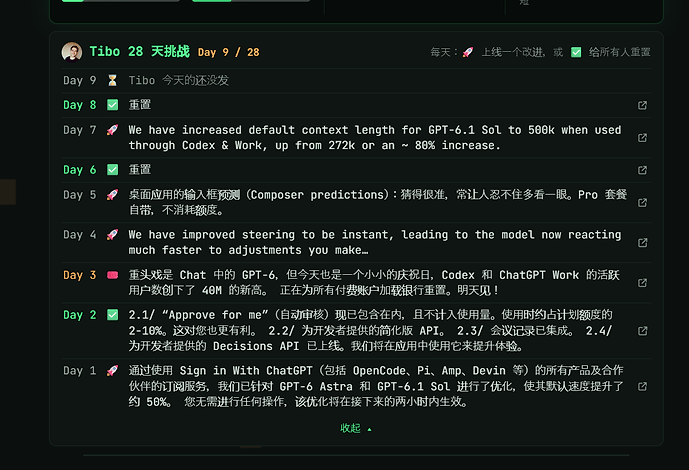Select the Day 5 label
Image resolution: width=689 pixels, height=470 pixels.
[x=80, y=195]
